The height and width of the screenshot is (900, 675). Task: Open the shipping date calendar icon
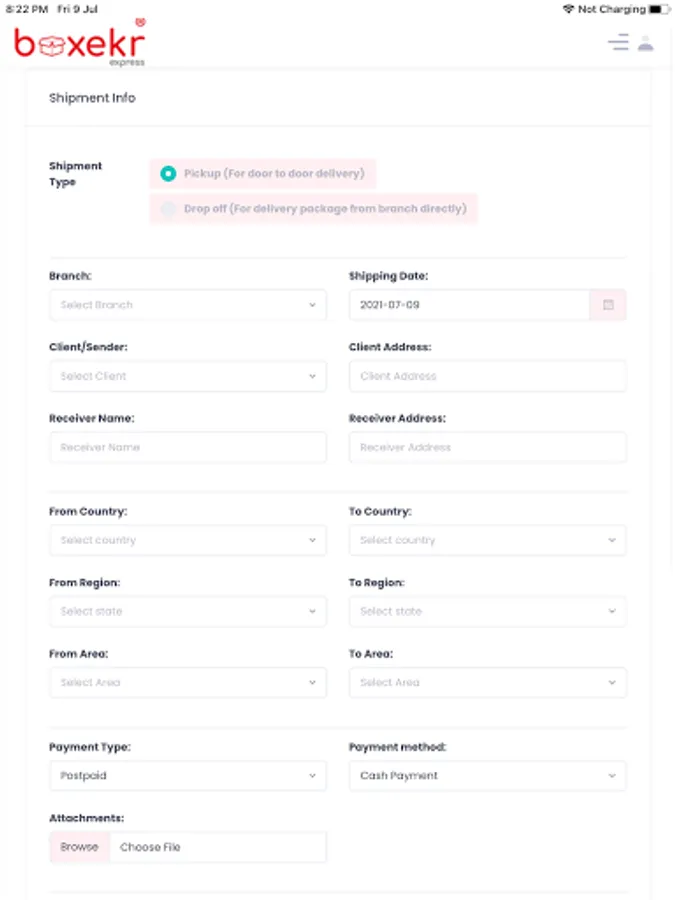pos(608,305)
